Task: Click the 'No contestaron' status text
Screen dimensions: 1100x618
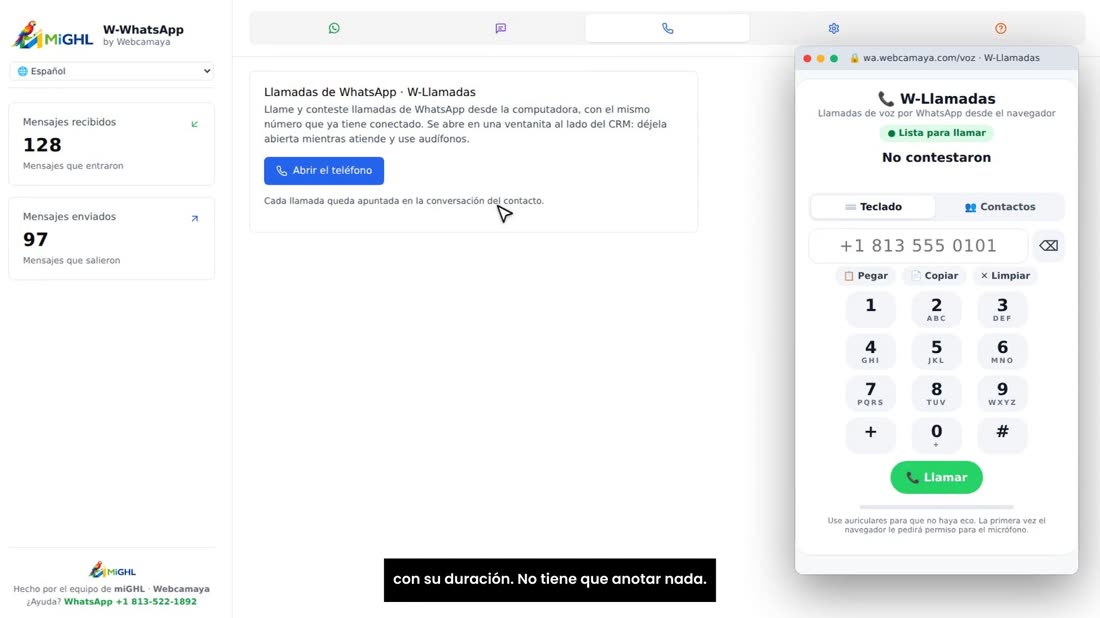Action: 937,157
